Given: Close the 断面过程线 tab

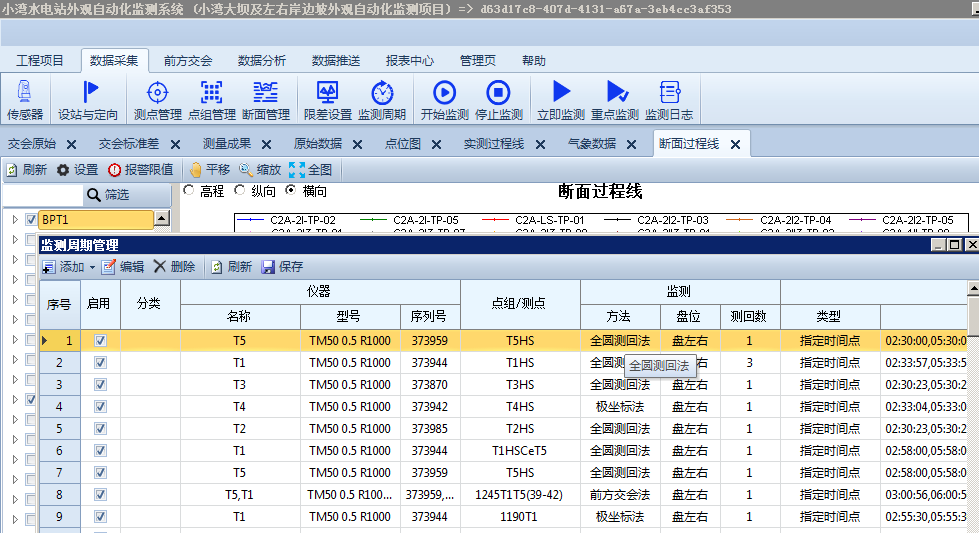Looking at the screenshot, I should coord(735,145).
